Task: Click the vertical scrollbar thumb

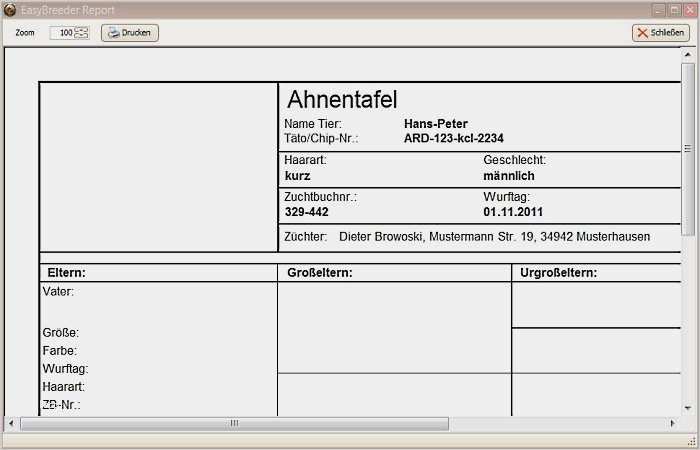Action: (688, 149)
